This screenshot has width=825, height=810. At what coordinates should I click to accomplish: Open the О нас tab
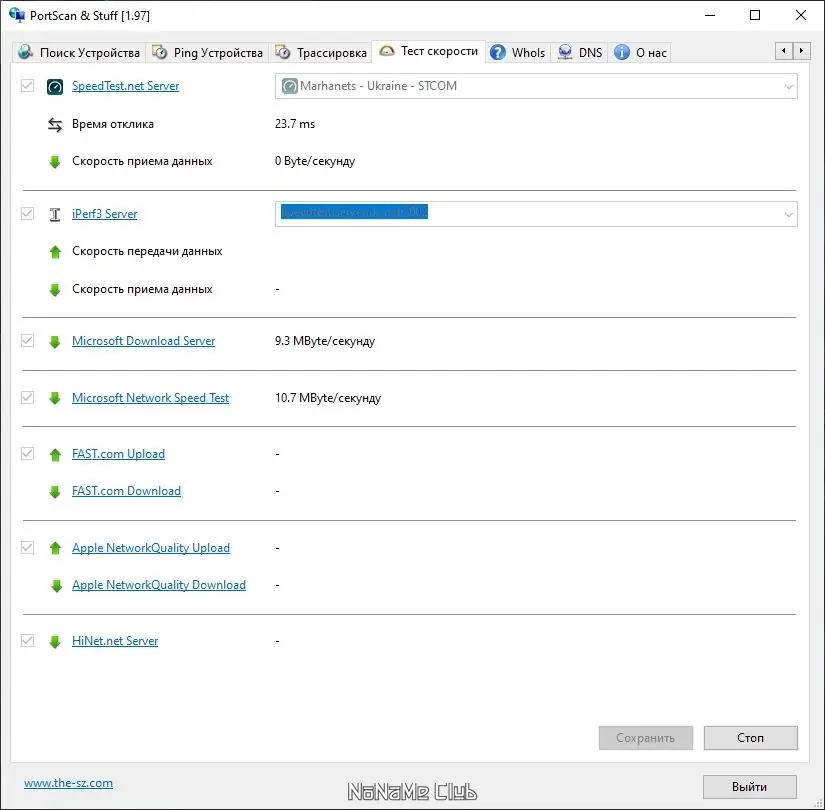[640, 53]
